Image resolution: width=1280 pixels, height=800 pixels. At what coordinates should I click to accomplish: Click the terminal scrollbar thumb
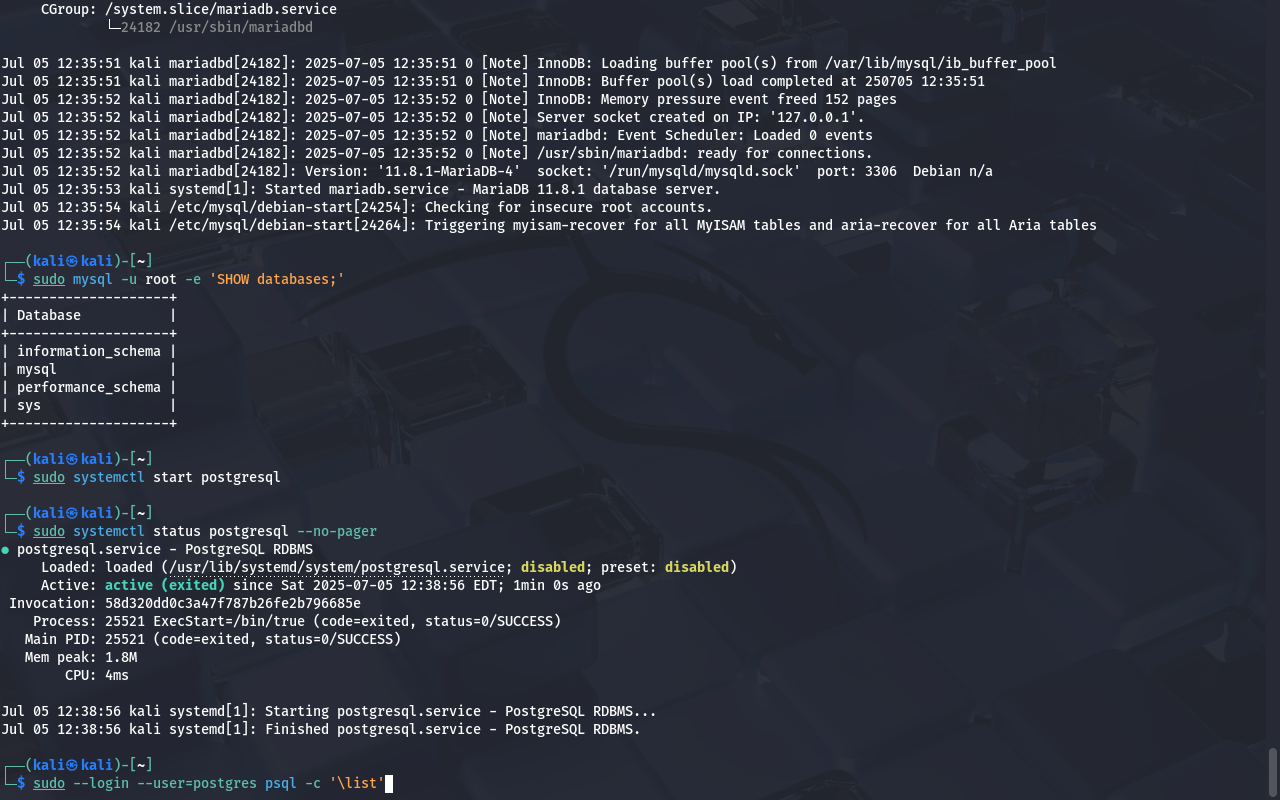1273,771
